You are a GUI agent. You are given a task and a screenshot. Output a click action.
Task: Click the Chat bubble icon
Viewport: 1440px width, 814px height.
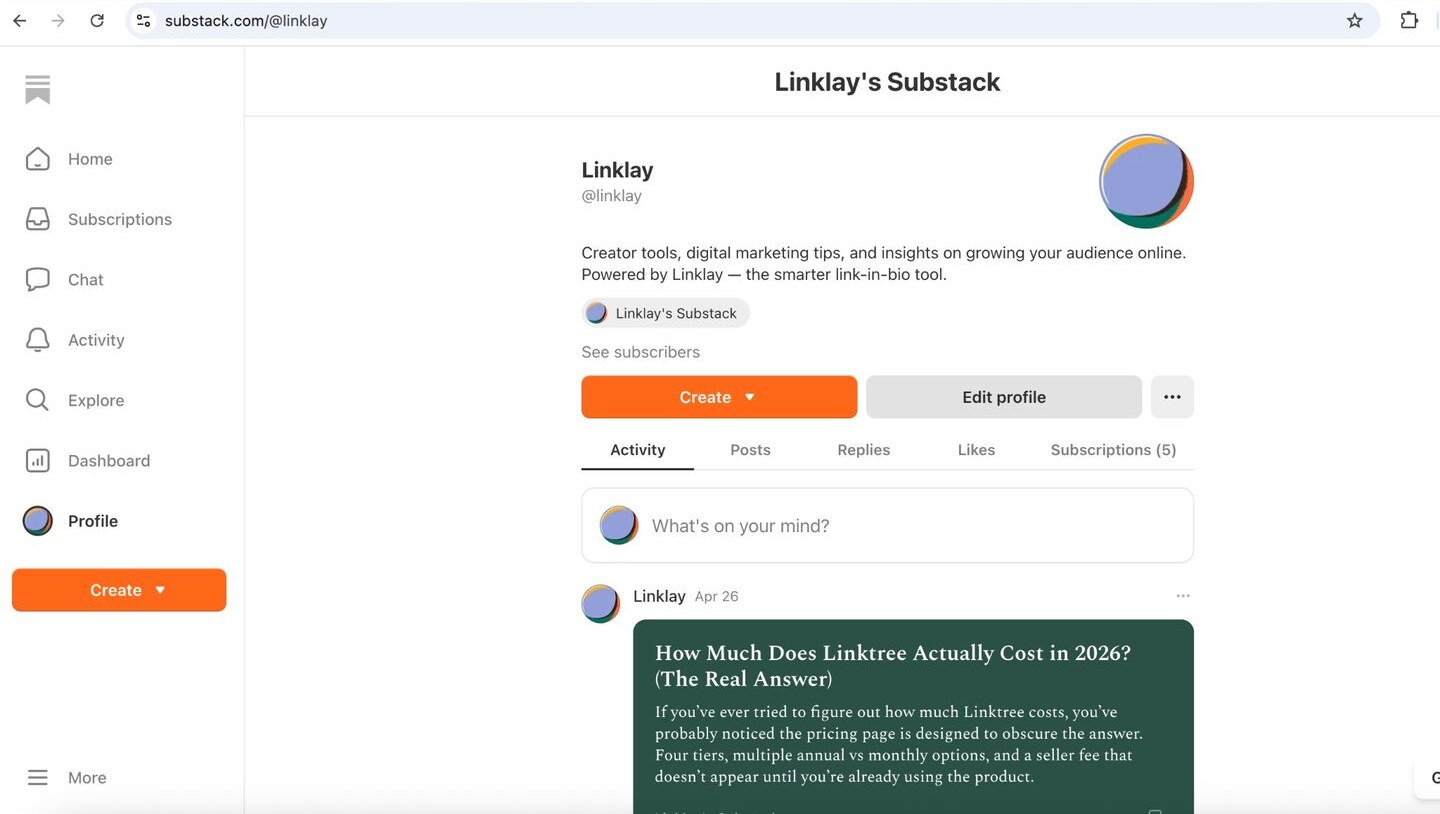[38, 280]
